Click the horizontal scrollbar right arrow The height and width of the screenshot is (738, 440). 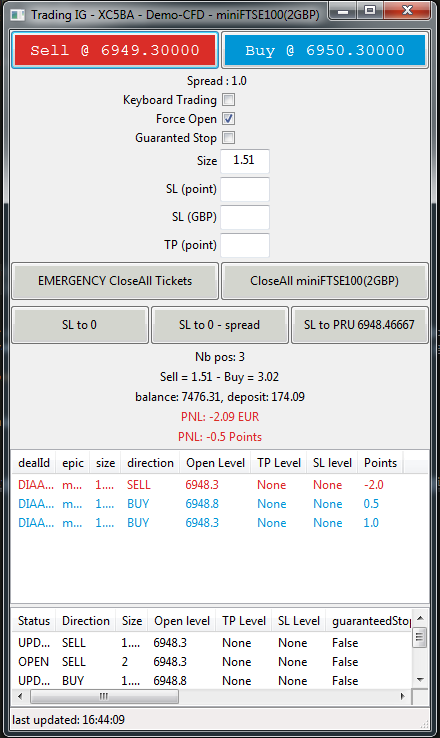point(403,696)
